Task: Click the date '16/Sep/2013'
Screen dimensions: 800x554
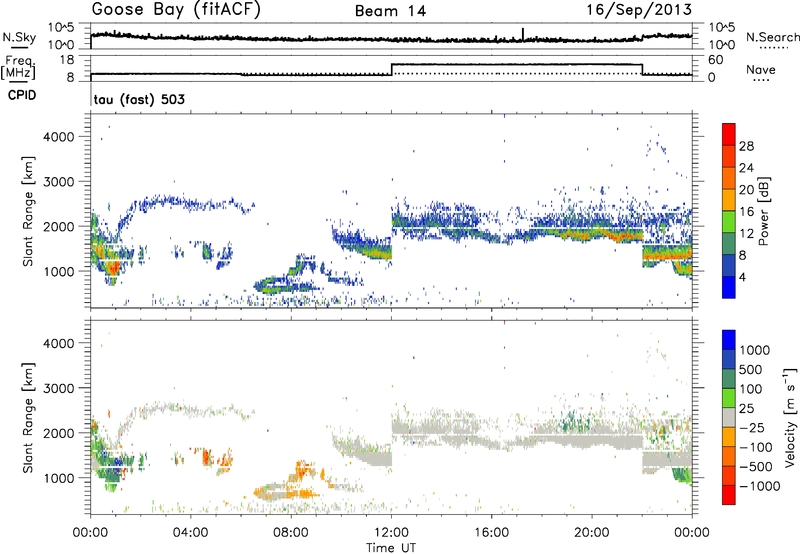Action: coord(639,10)
